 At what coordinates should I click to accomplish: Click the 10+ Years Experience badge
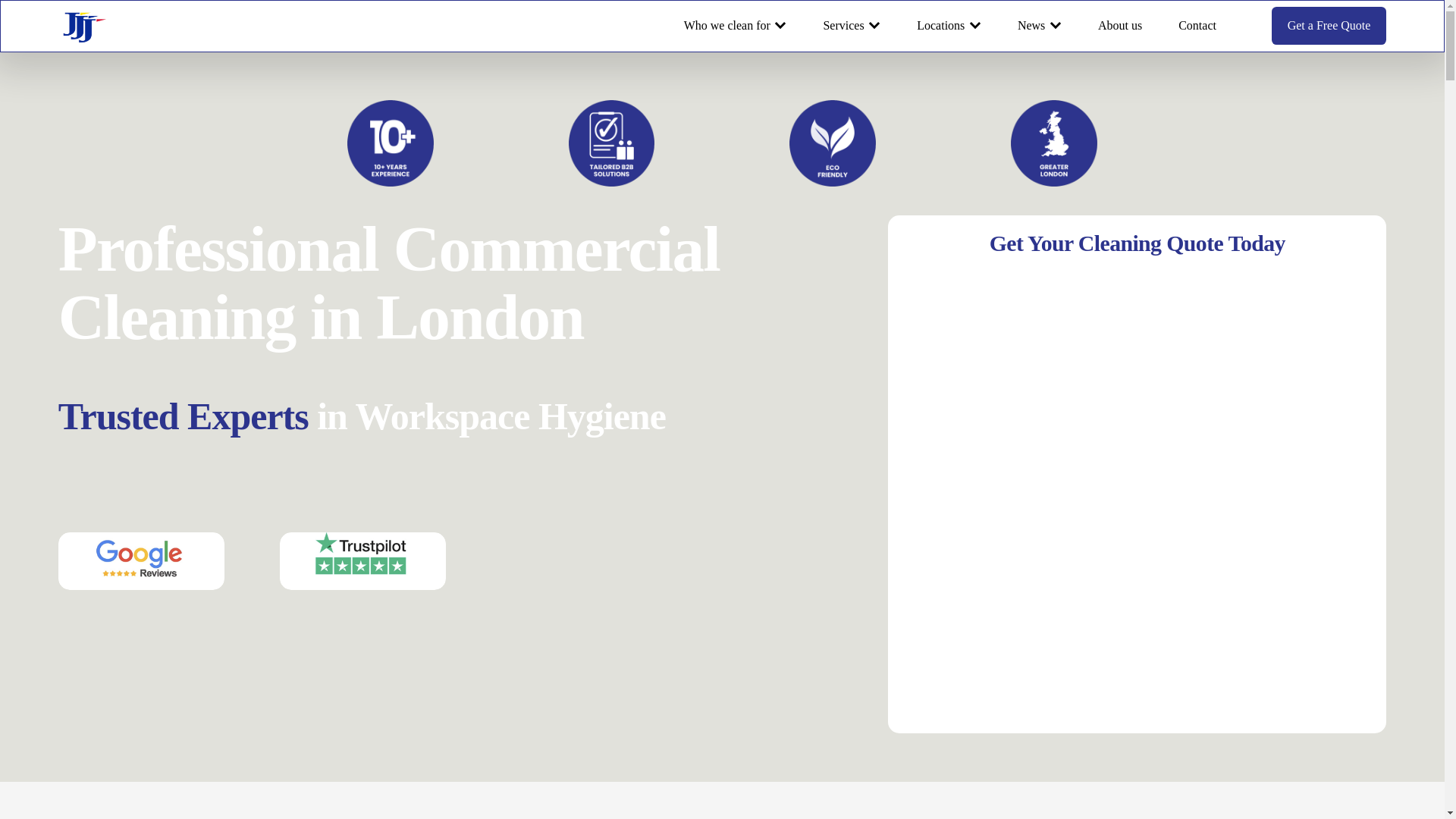click(391, 143)
